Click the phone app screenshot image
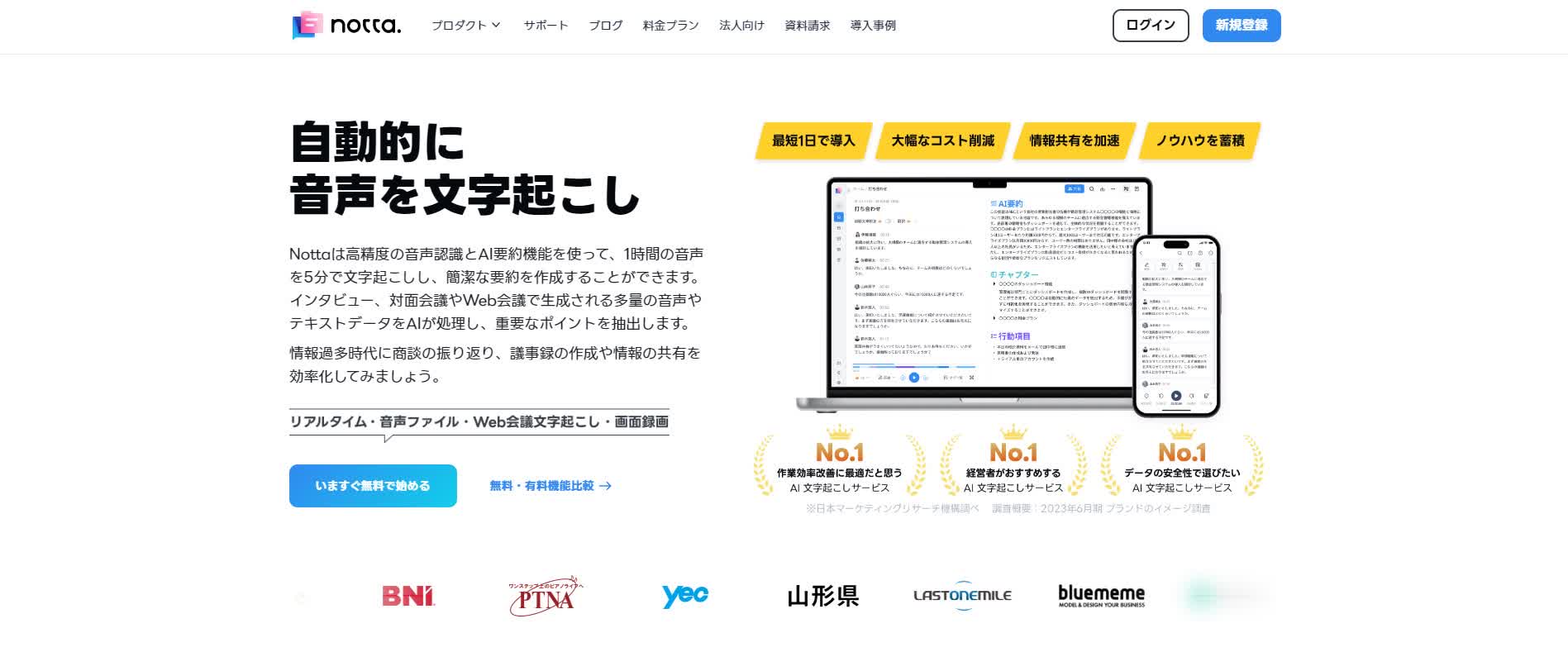Screen dimensions: 1568x671 [1176, 326]
